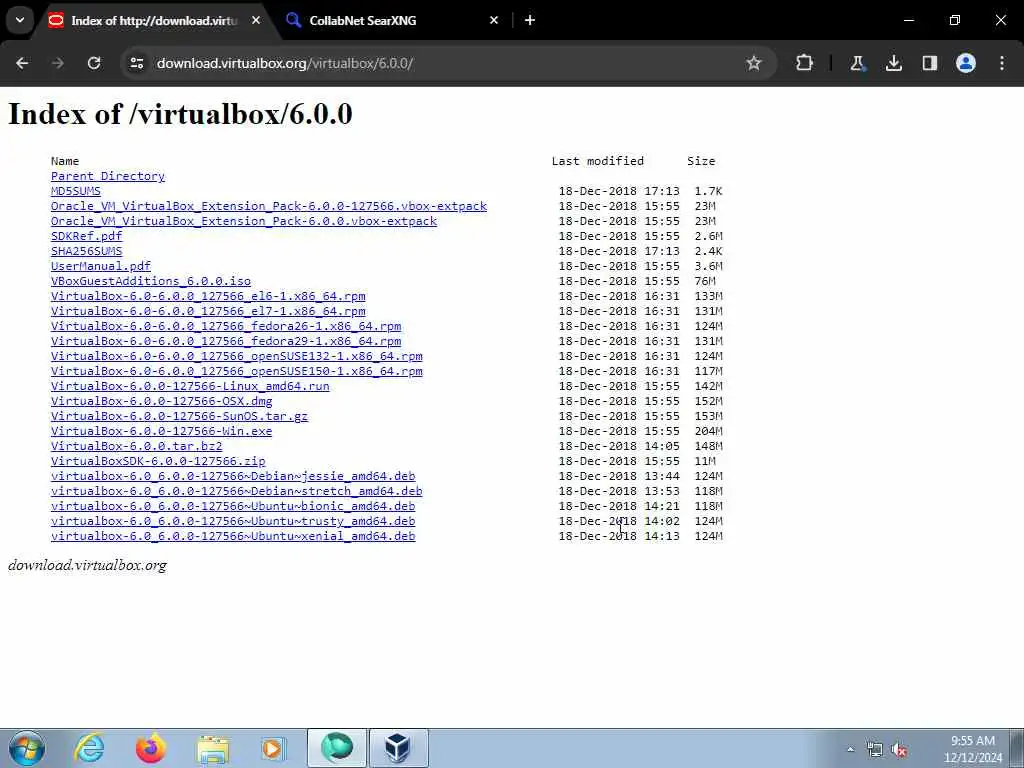
Task: Download the Ubuntu~xenial_amd64.deb package
Action: click(233, 537)
